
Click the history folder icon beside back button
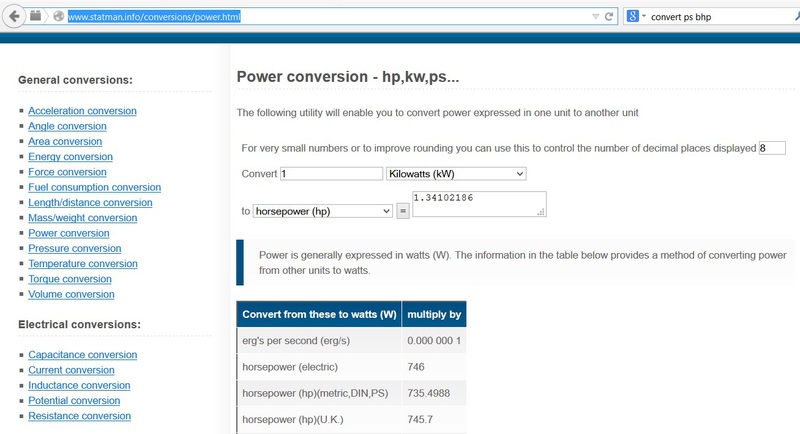coord(35,16)
